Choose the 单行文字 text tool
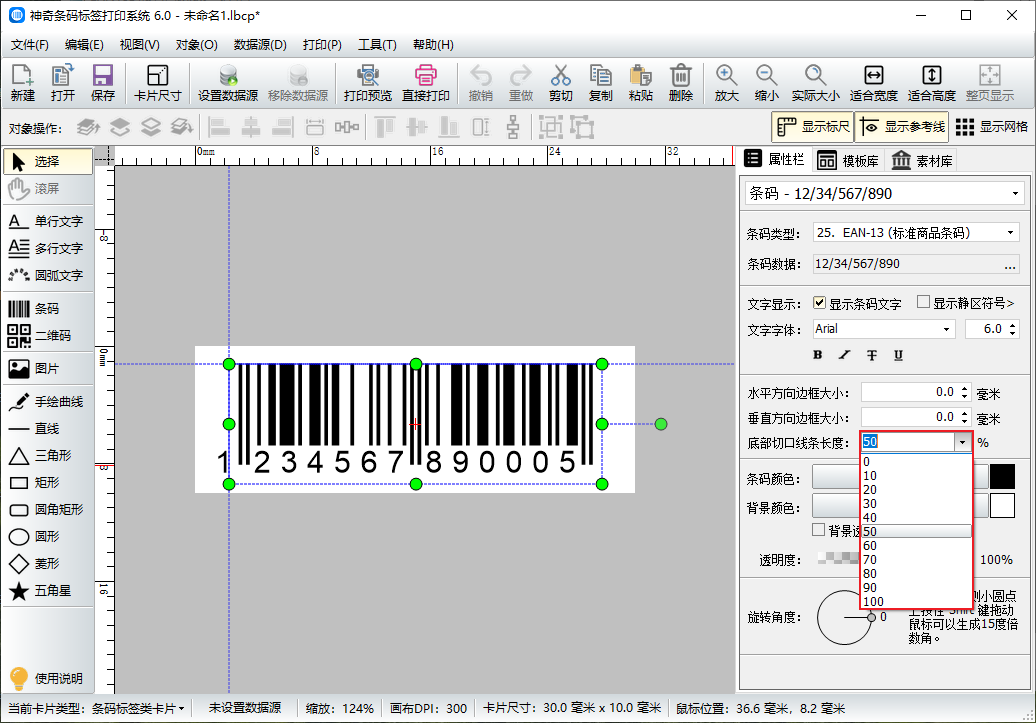This screenshot has height=723, width=1036. [x=48, y=221]
